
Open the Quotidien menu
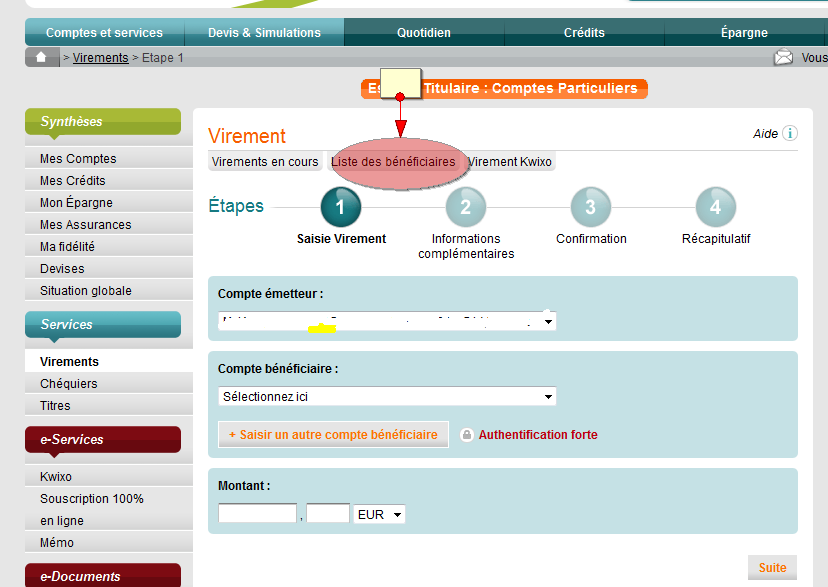[424, 32]
